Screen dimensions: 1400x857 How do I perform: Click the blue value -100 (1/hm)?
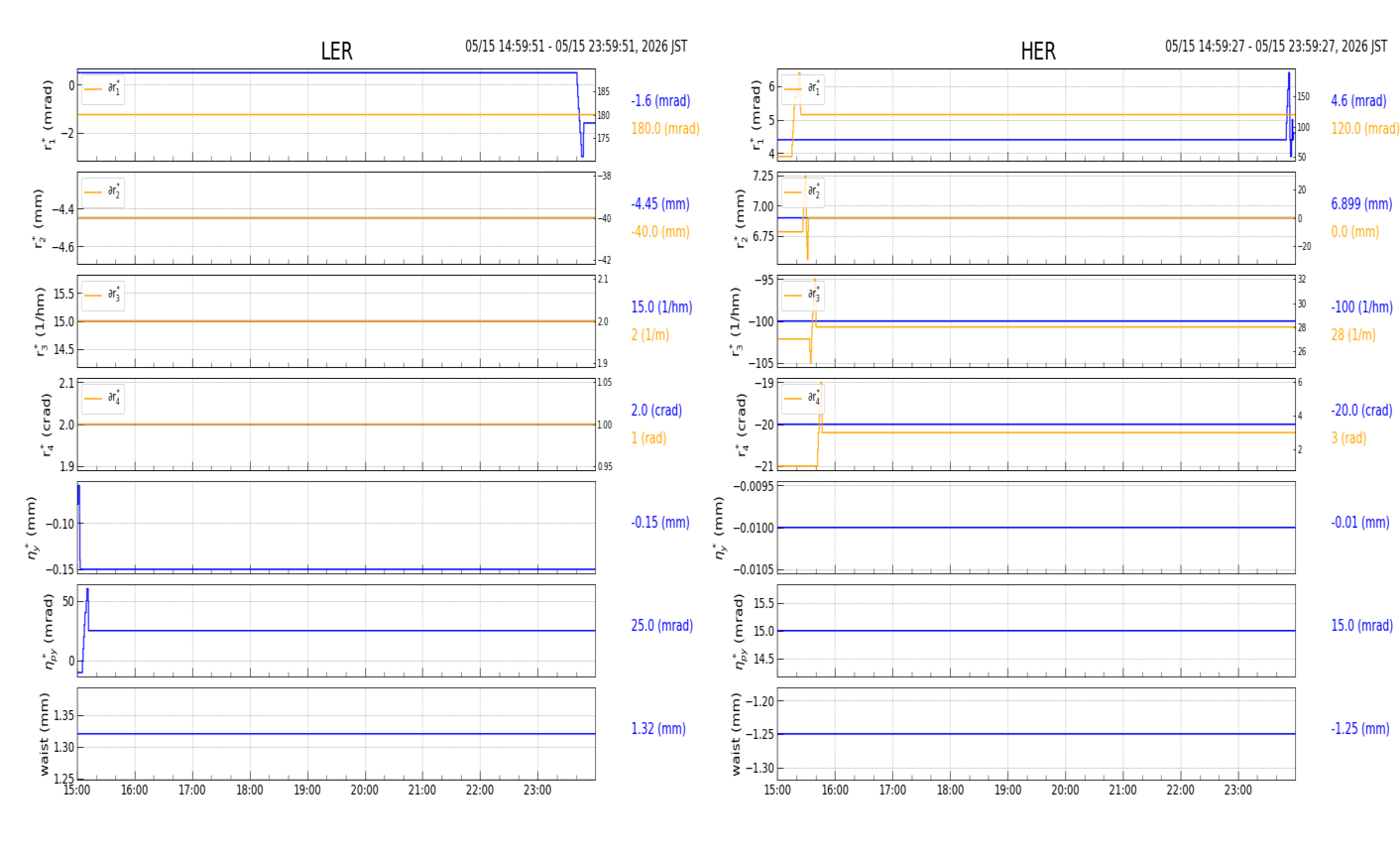(1361, 307)
